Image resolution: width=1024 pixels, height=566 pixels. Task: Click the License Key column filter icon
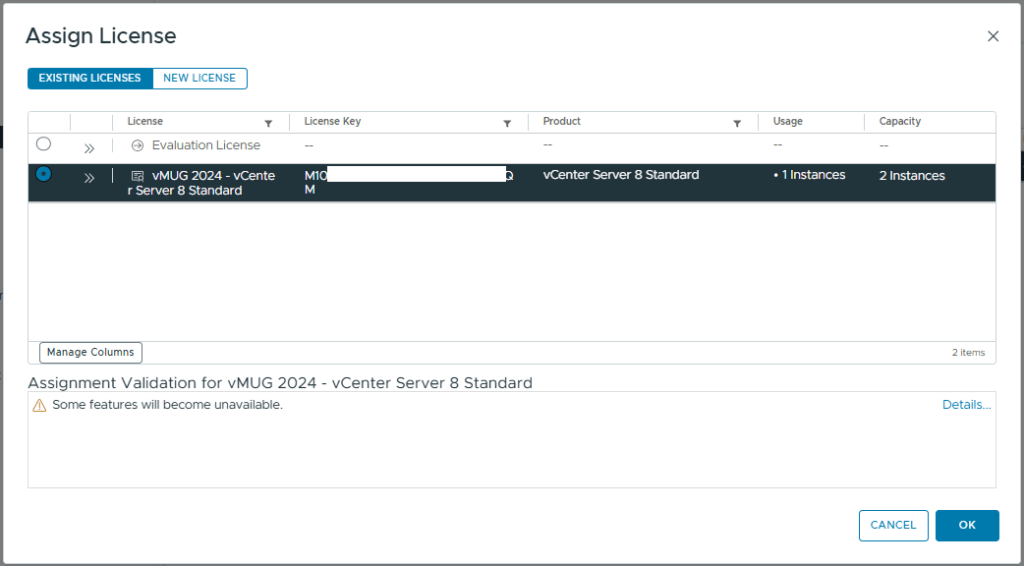pos(507,123)
